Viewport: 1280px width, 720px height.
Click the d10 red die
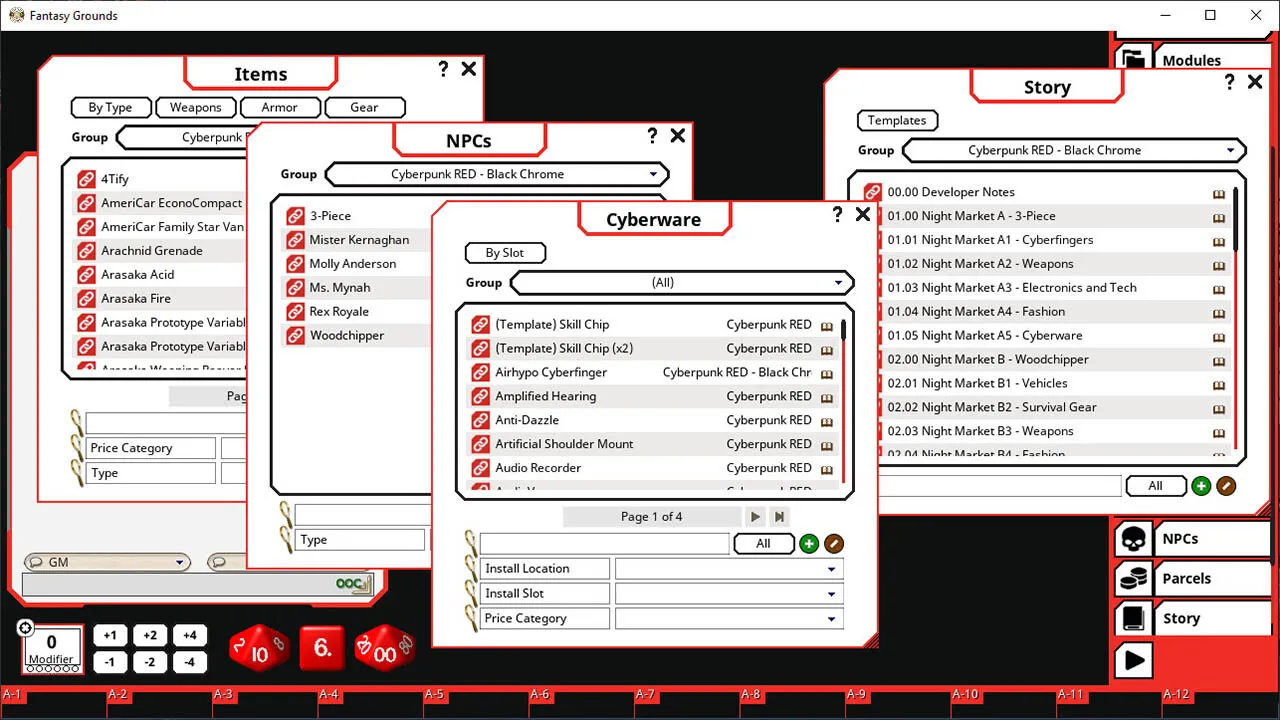[259, 650]
